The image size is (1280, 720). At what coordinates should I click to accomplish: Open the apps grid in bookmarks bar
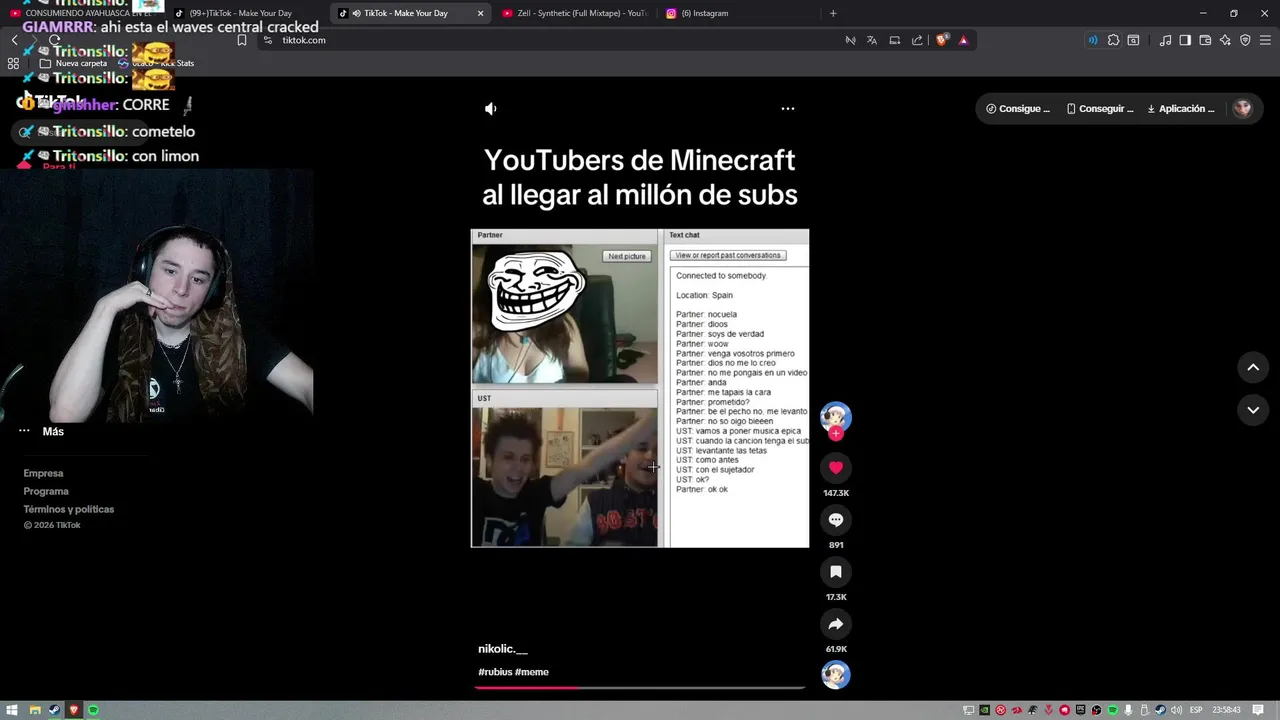click(13, 63)
